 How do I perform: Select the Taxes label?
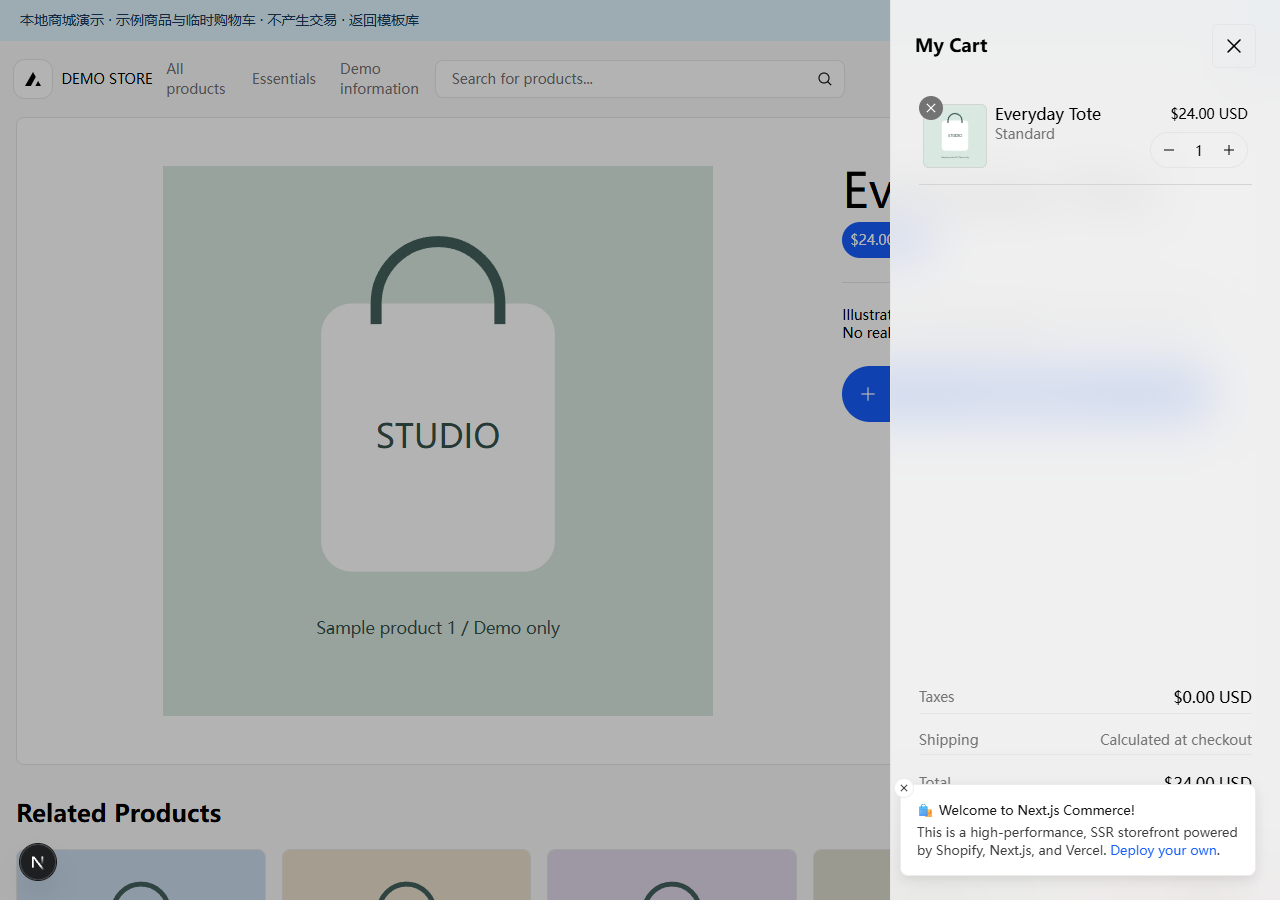coord(937,697)
